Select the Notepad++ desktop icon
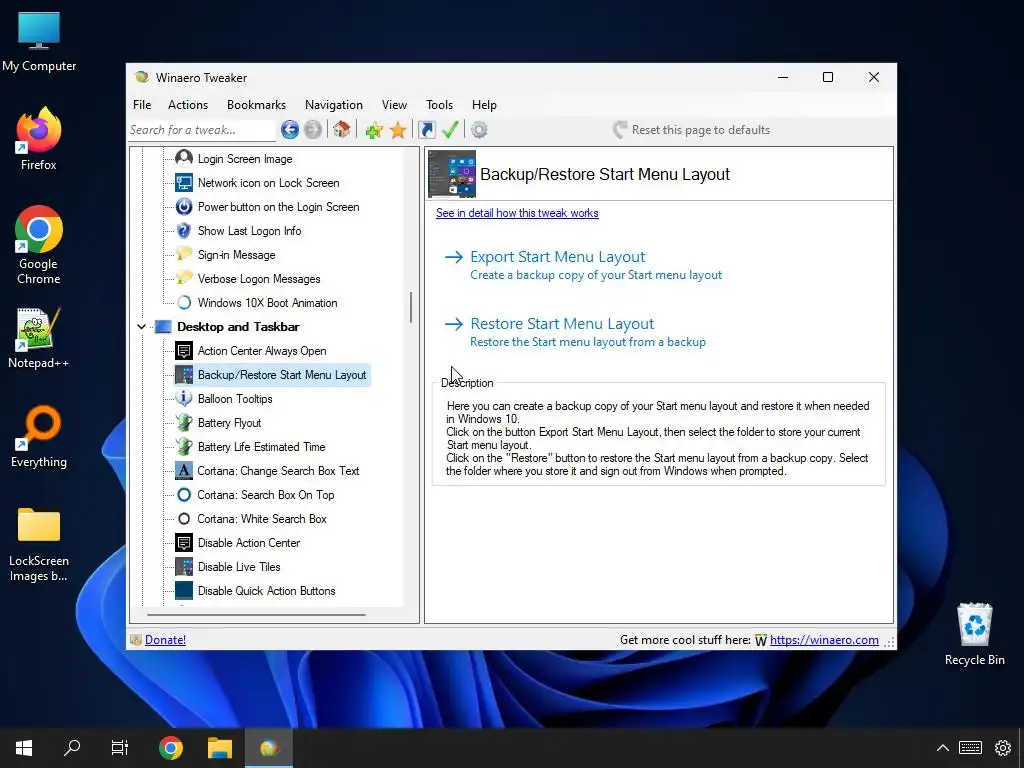 tap(39, 328)
